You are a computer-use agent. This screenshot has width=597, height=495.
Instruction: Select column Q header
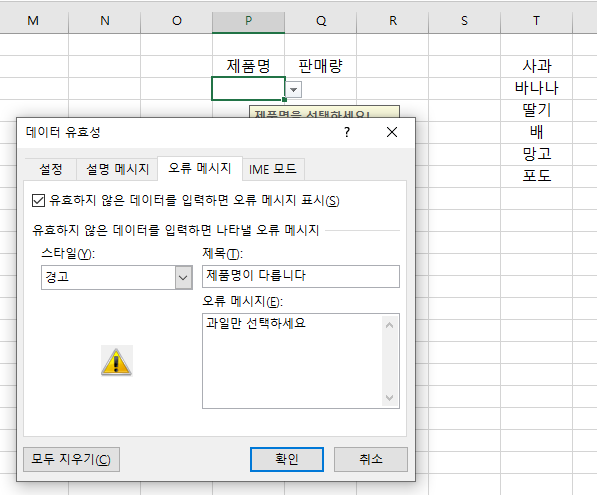[321, 21]
